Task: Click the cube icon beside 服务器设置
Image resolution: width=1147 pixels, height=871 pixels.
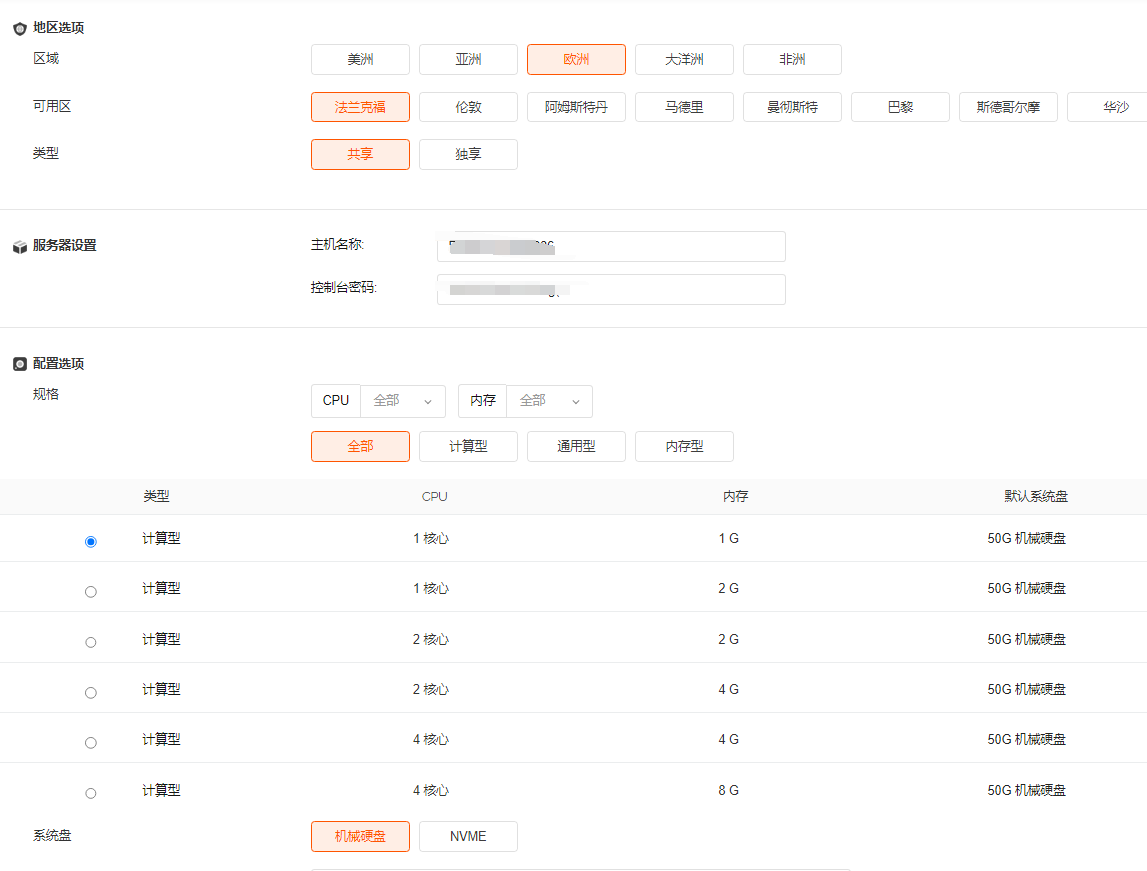Action: tap(19, 247)
